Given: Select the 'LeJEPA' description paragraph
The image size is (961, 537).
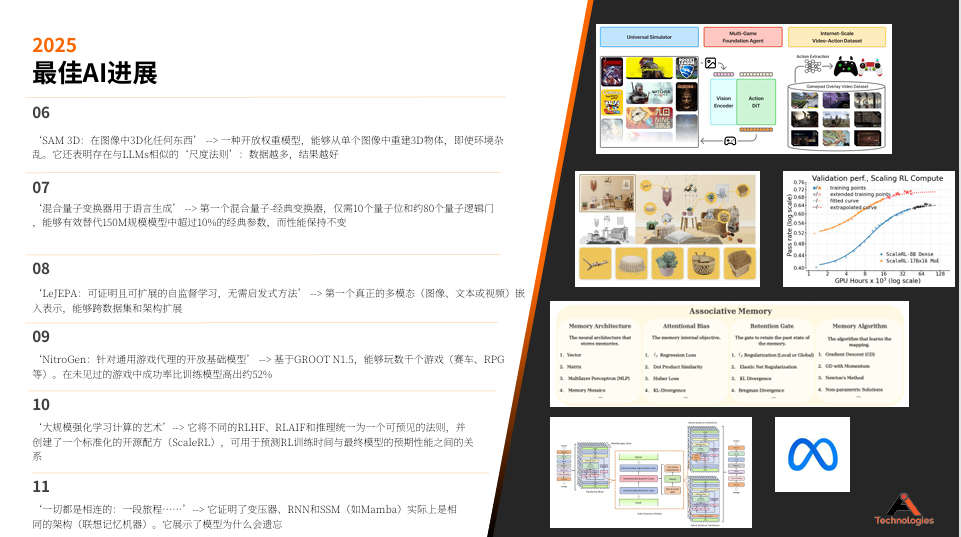Looking at the screenshot, I should tap(279, 300).
